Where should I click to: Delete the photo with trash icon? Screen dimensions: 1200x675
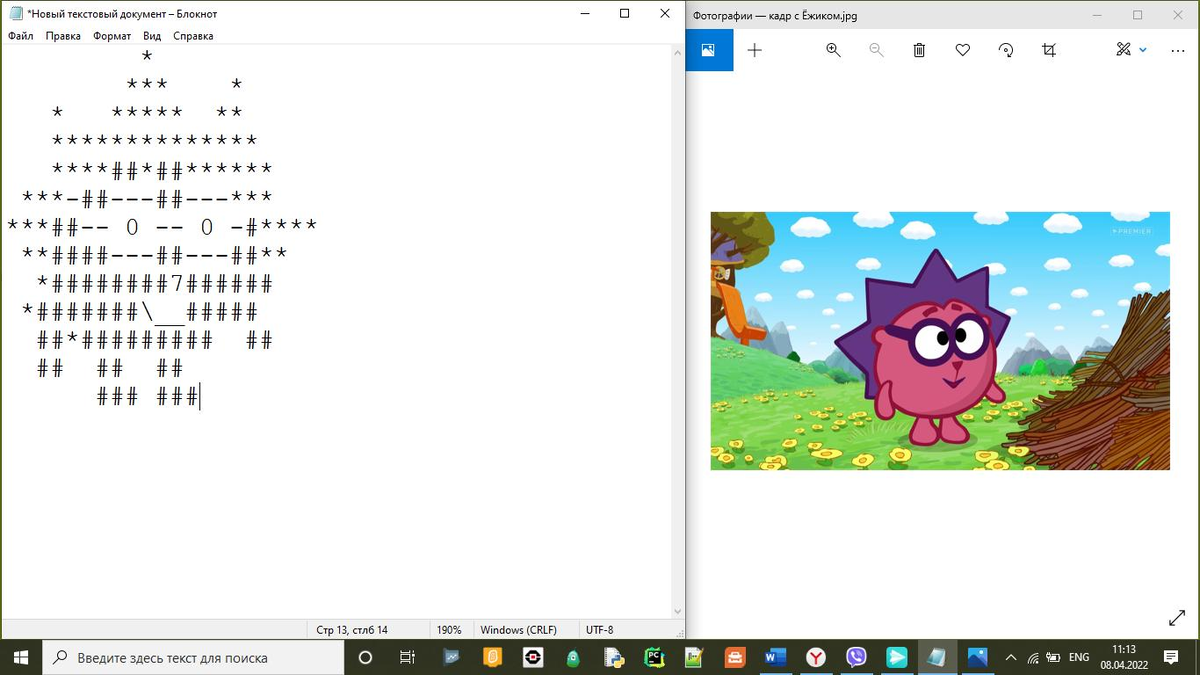(x=919, y=50)
